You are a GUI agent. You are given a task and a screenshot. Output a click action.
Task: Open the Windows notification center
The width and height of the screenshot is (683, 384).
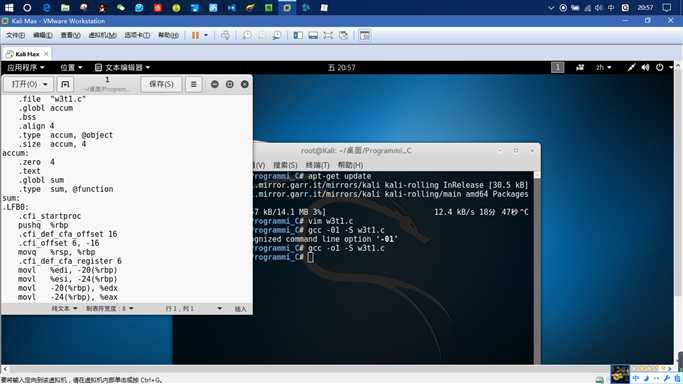tap(666, 7)
